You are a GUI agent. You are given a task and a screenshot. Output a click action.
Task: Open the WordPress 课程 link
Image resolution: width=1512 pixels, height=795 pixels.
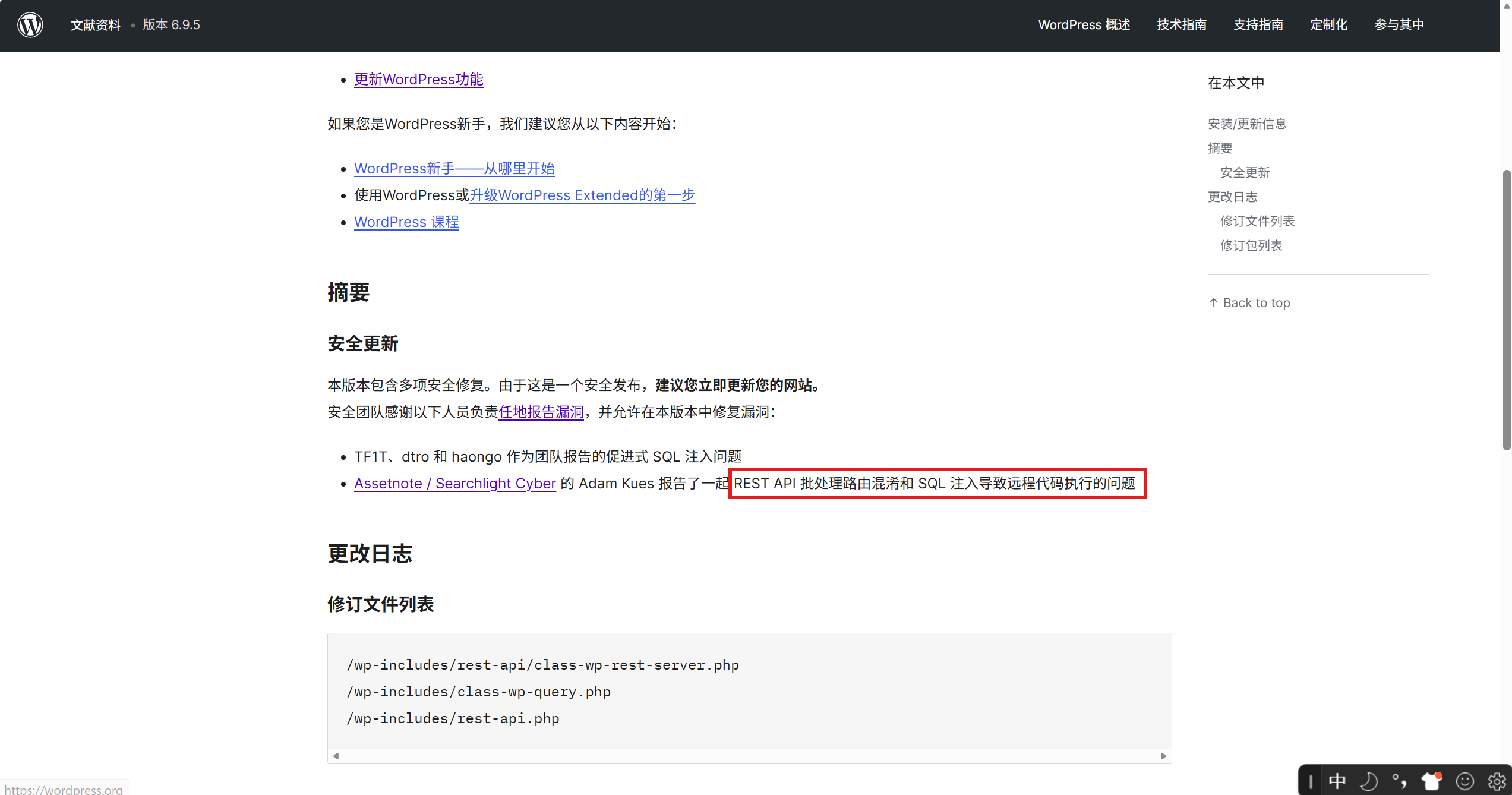pos(406,222)
